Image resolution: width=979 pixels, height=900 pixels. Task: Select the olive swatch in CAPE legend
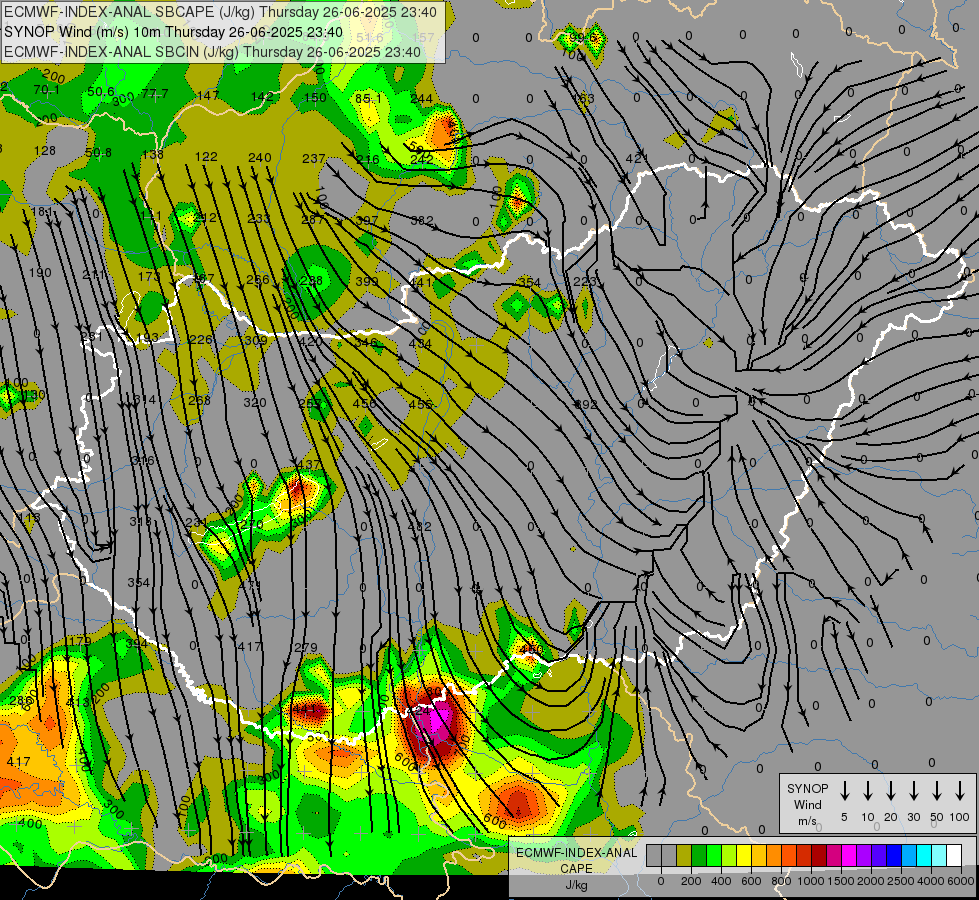tap(684, 855)
